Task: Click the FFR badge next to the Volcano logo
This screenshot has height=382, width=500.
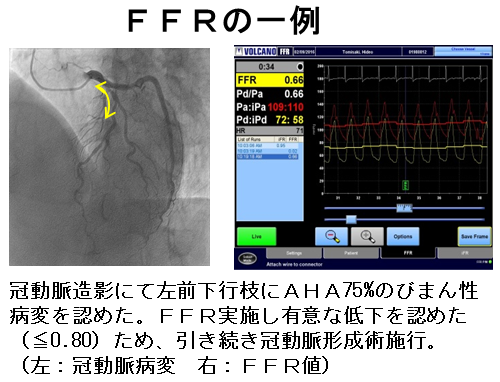Action: pos(285,51)
